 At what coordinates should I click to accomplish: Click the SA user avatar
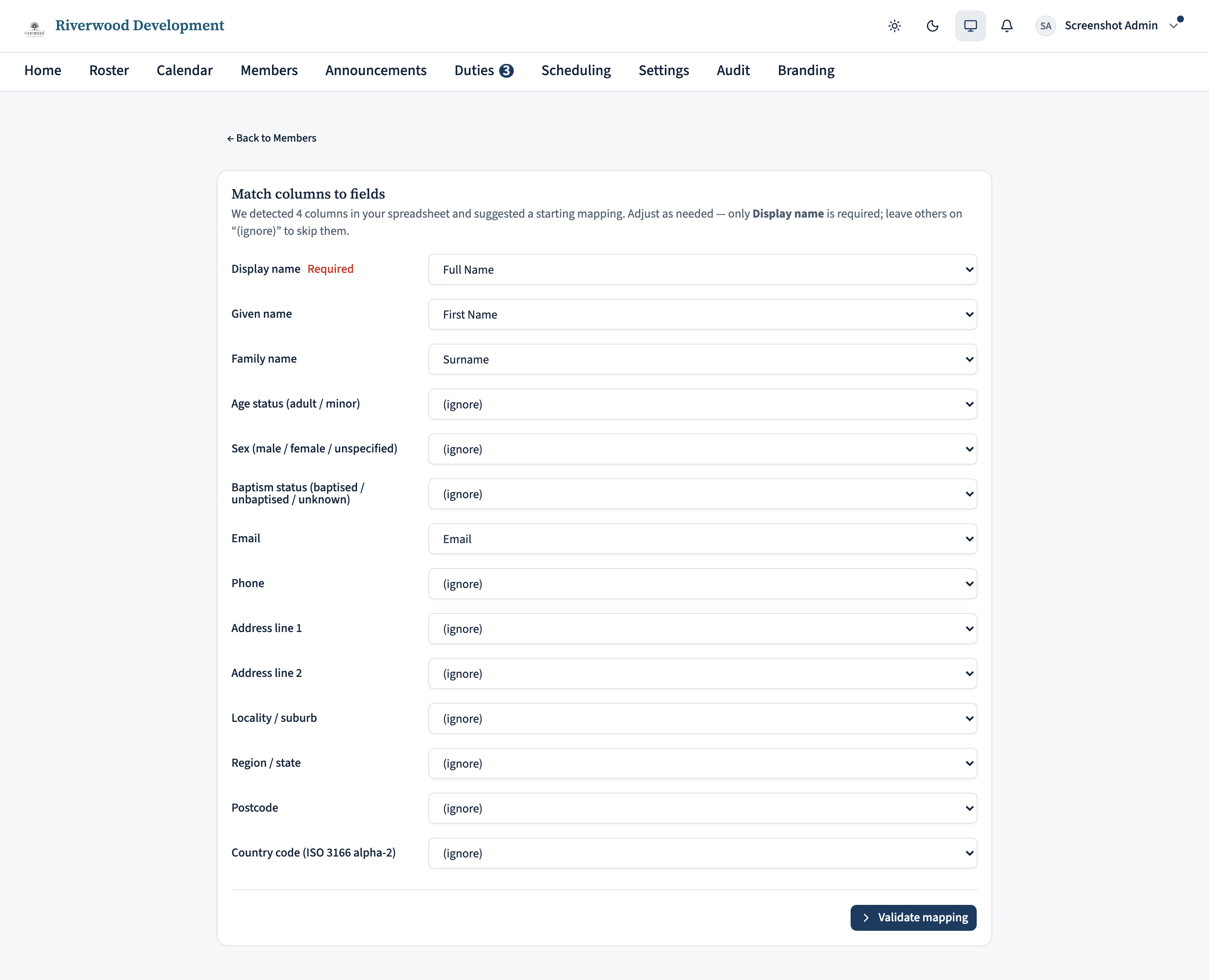point(1045,26)
